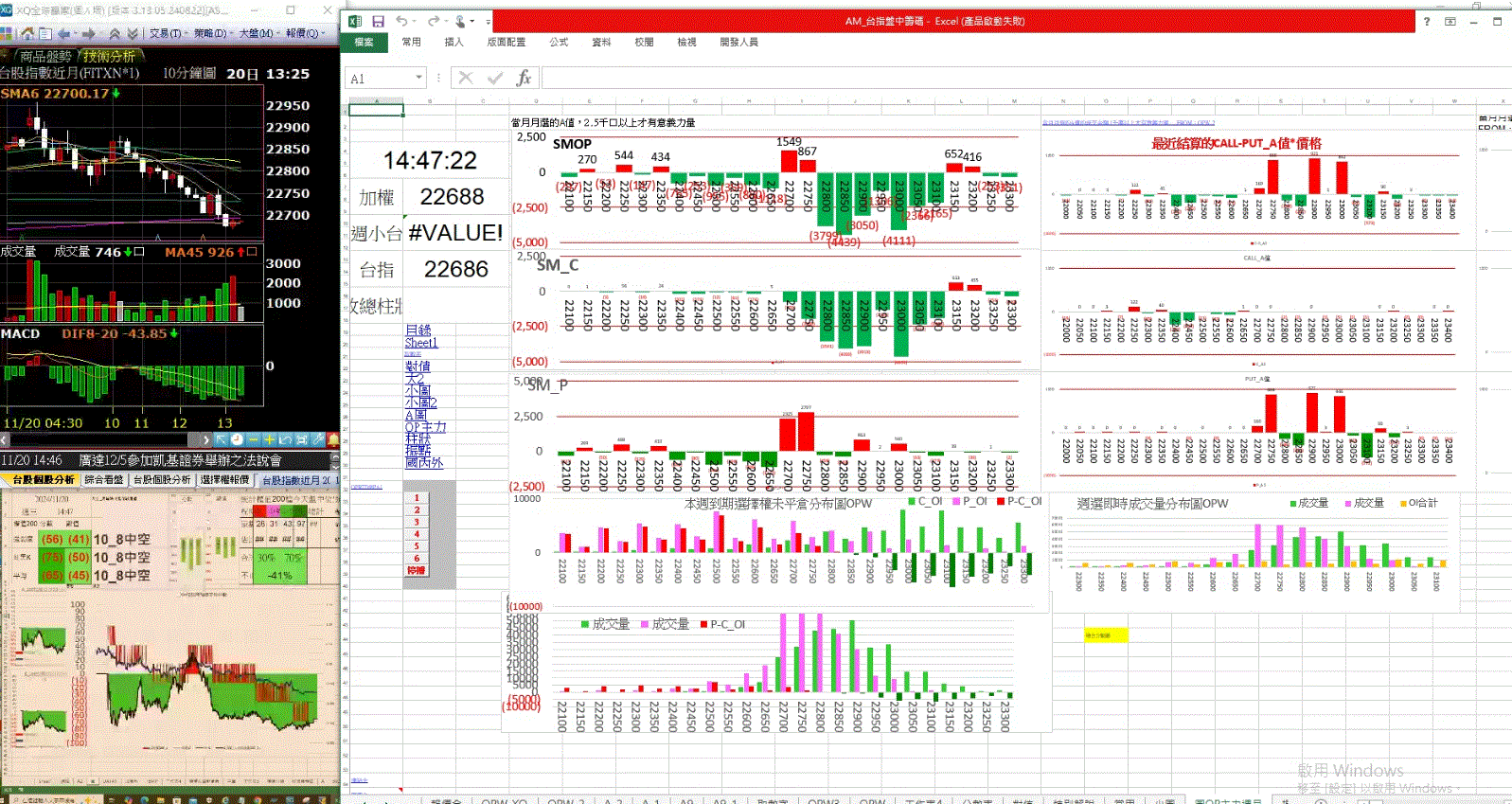1512x804 pixels.
Task: Click the wrench settings icon under XQ chart
Action: coord(317,439)
